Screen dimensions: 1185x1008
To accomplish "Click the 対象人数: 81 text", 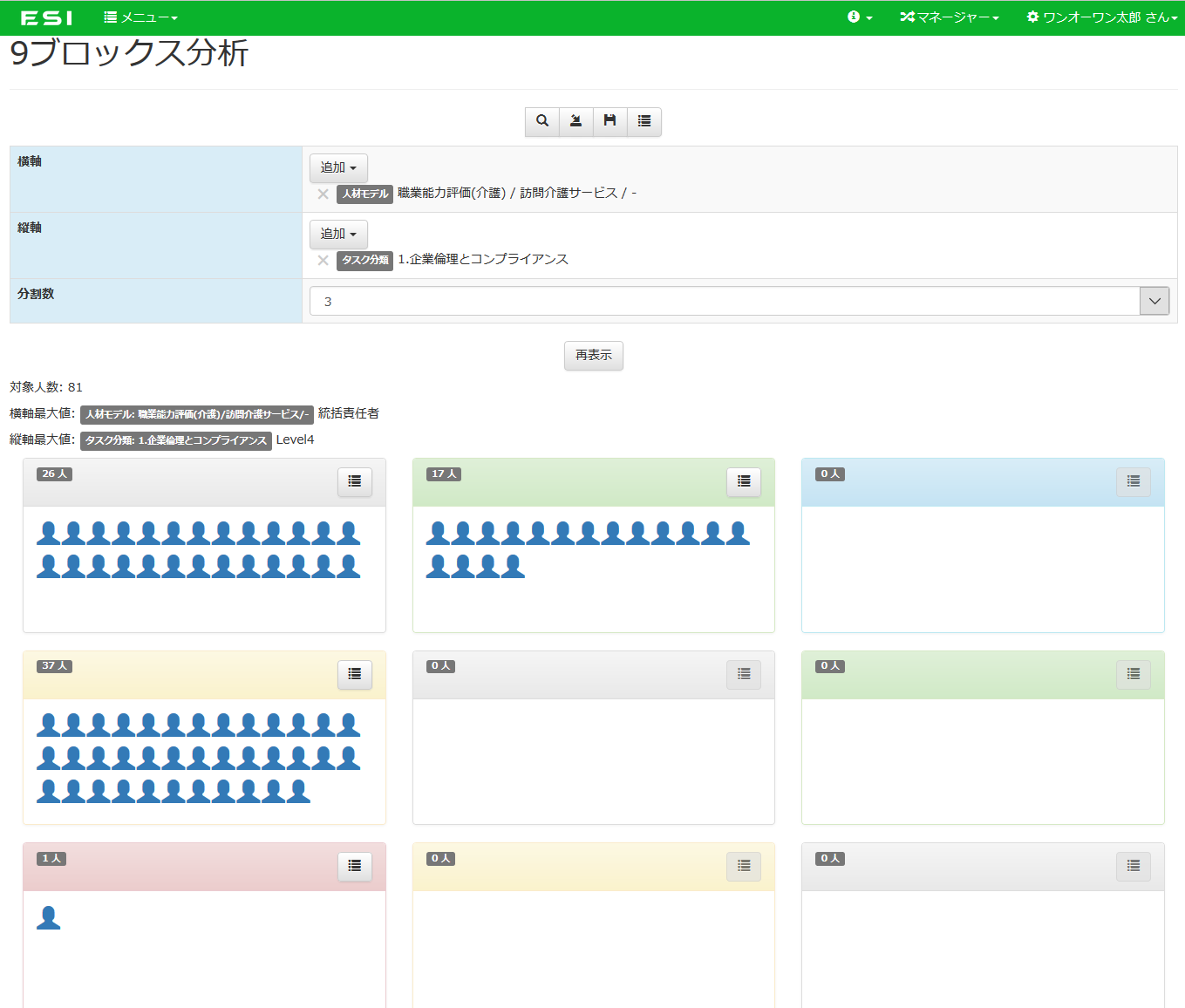I will (x=46, y=387).
